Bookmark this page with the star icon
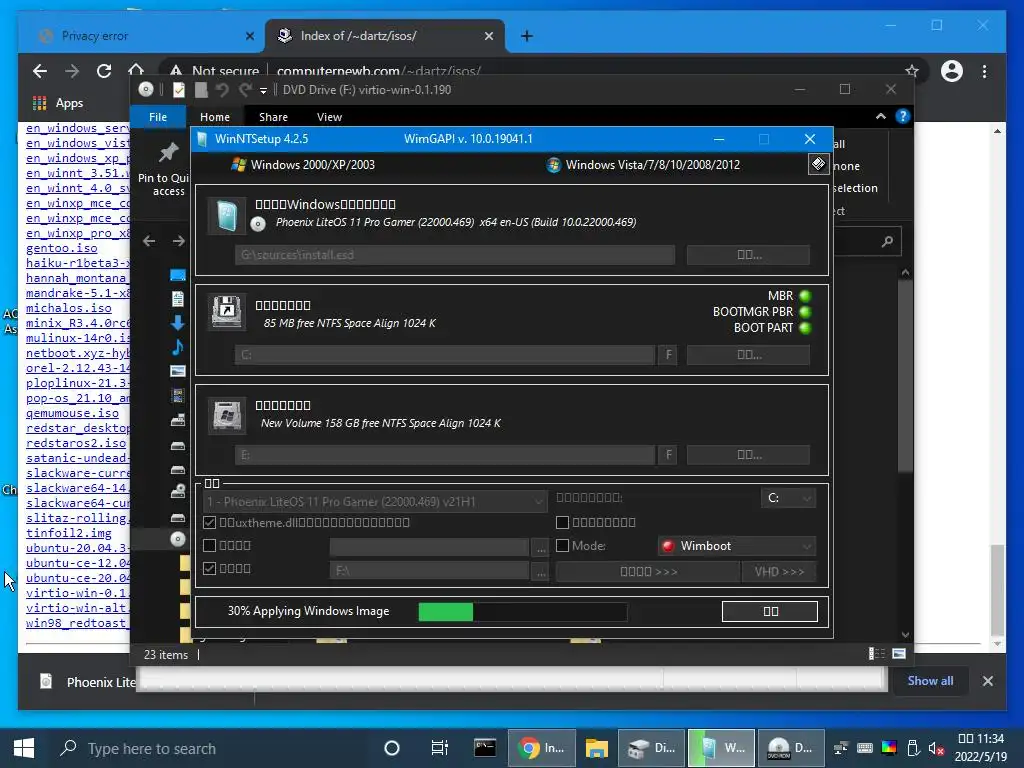 (x=912, y=71)
